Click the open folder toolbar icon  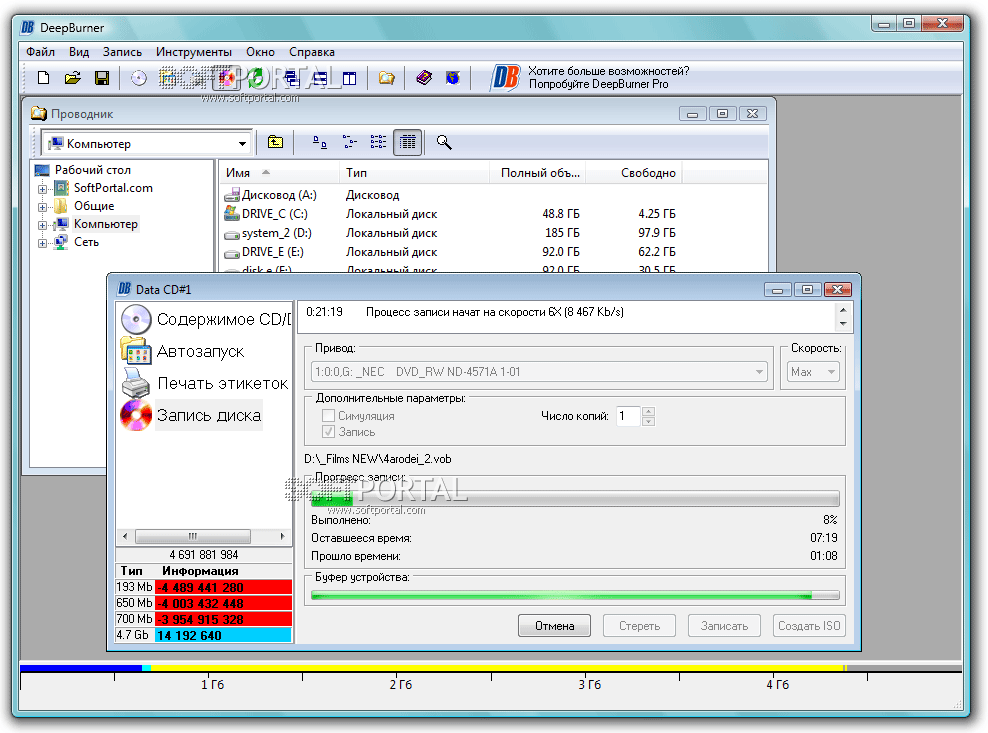click(x=72, y=77)
